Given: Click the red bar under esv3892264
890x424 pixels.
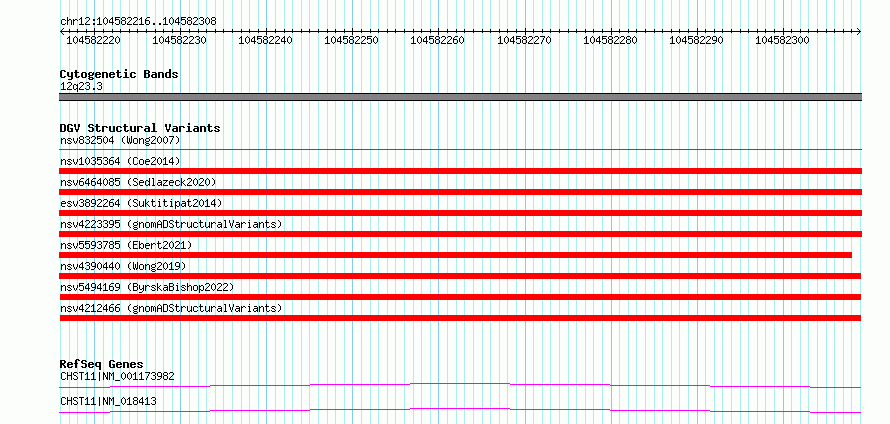Looking at the screenshot, I should coord(460,213).
